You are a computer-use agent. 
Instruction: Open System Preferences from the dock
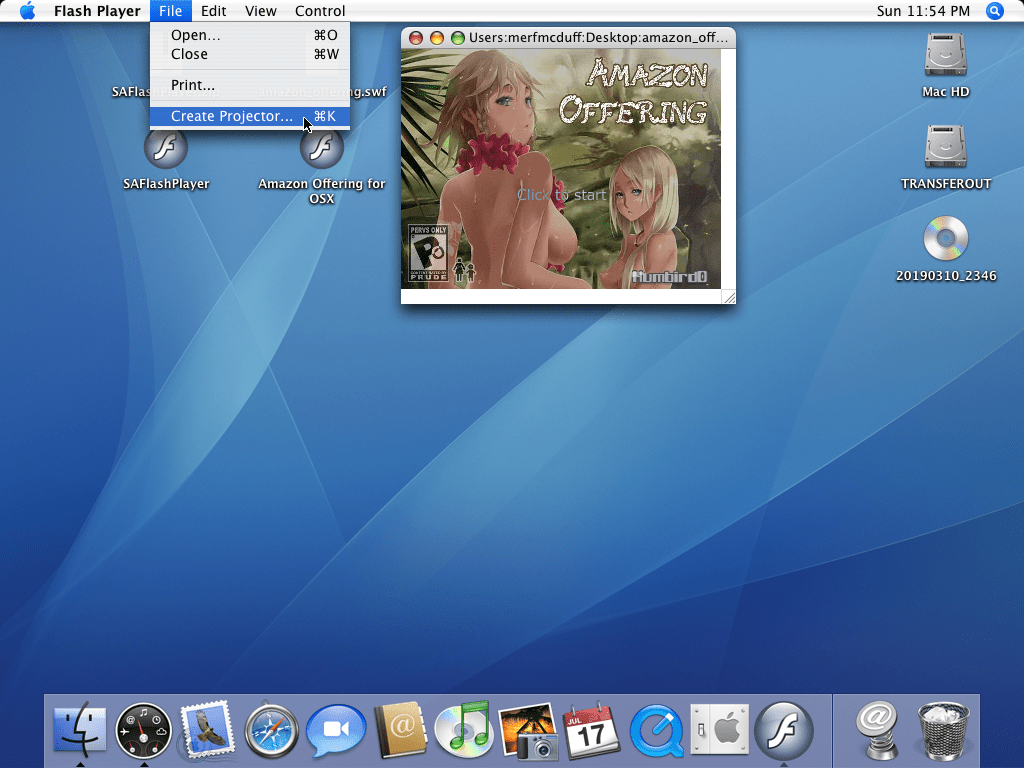point(720,729)
